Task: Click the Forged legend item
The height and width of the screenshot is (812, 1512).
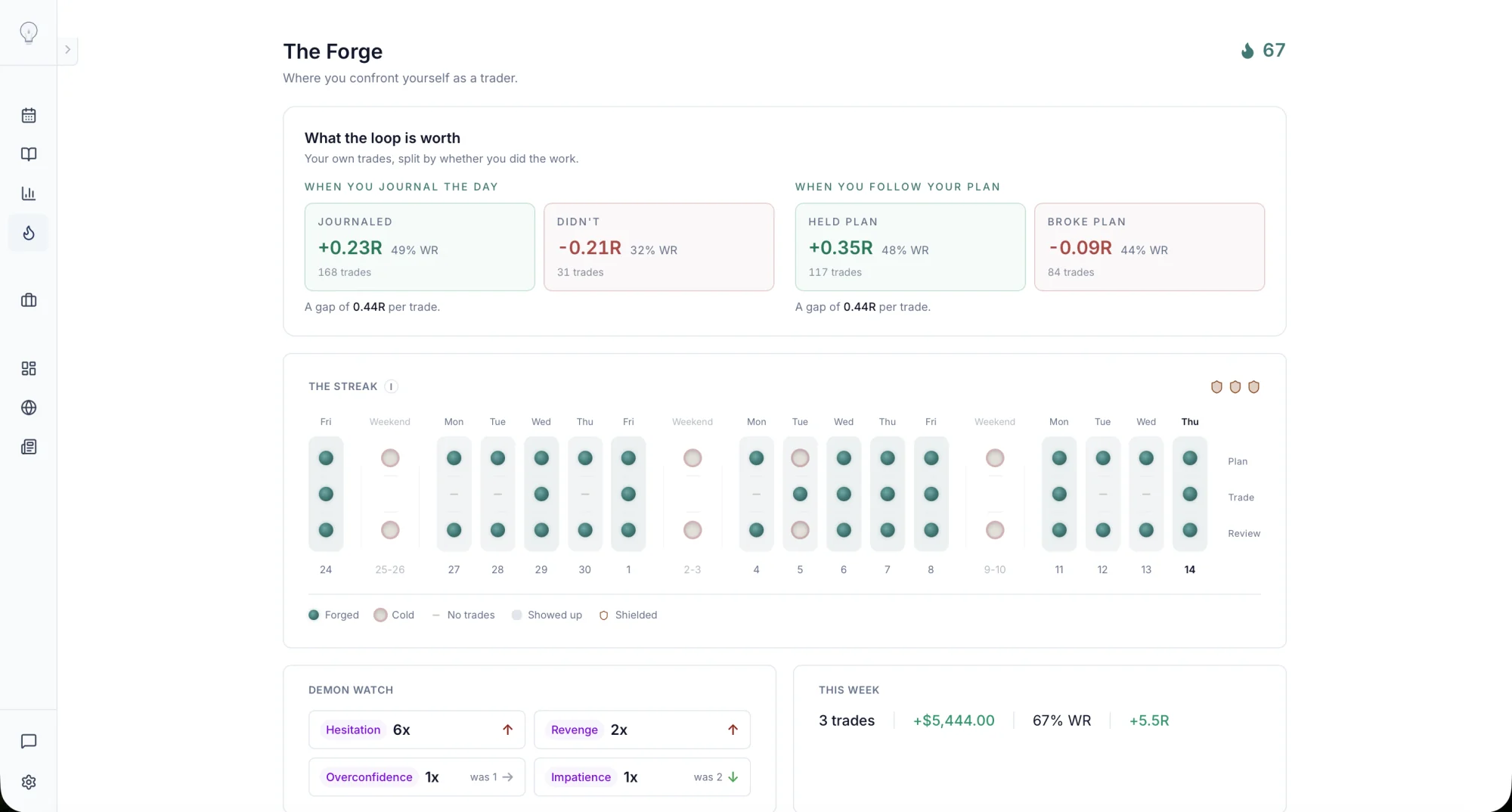Action: (333, 615)
